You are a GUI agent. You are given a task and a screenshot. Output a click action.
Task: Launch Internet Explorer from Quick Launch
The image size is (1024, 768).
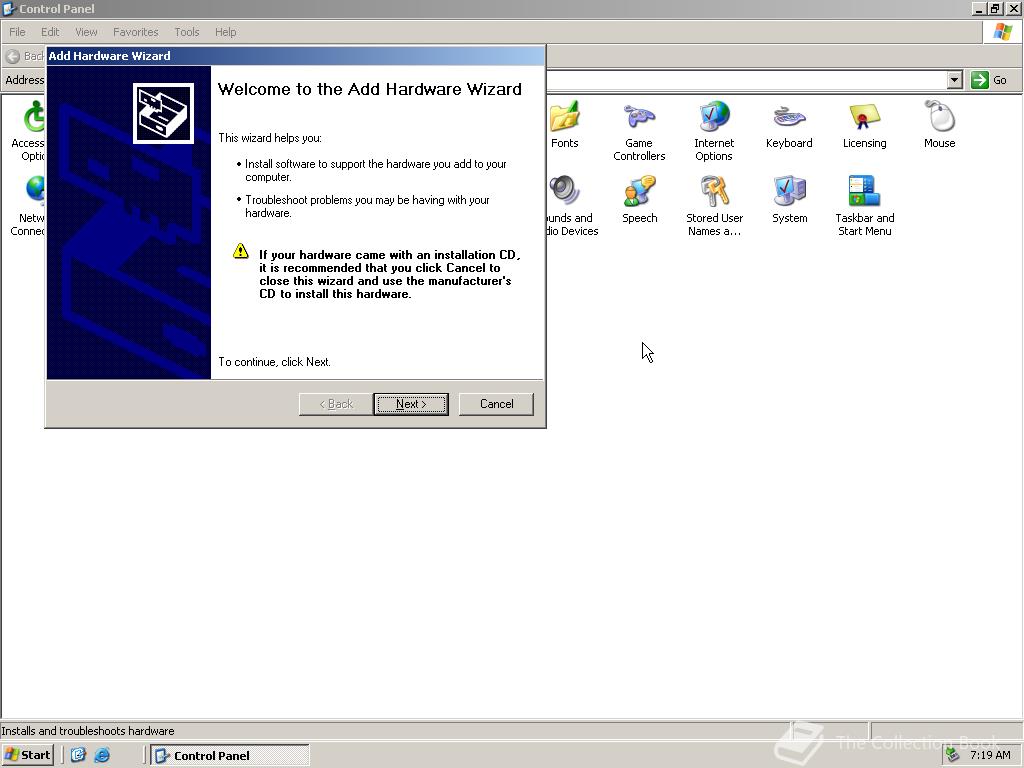(x=102, y=756)
